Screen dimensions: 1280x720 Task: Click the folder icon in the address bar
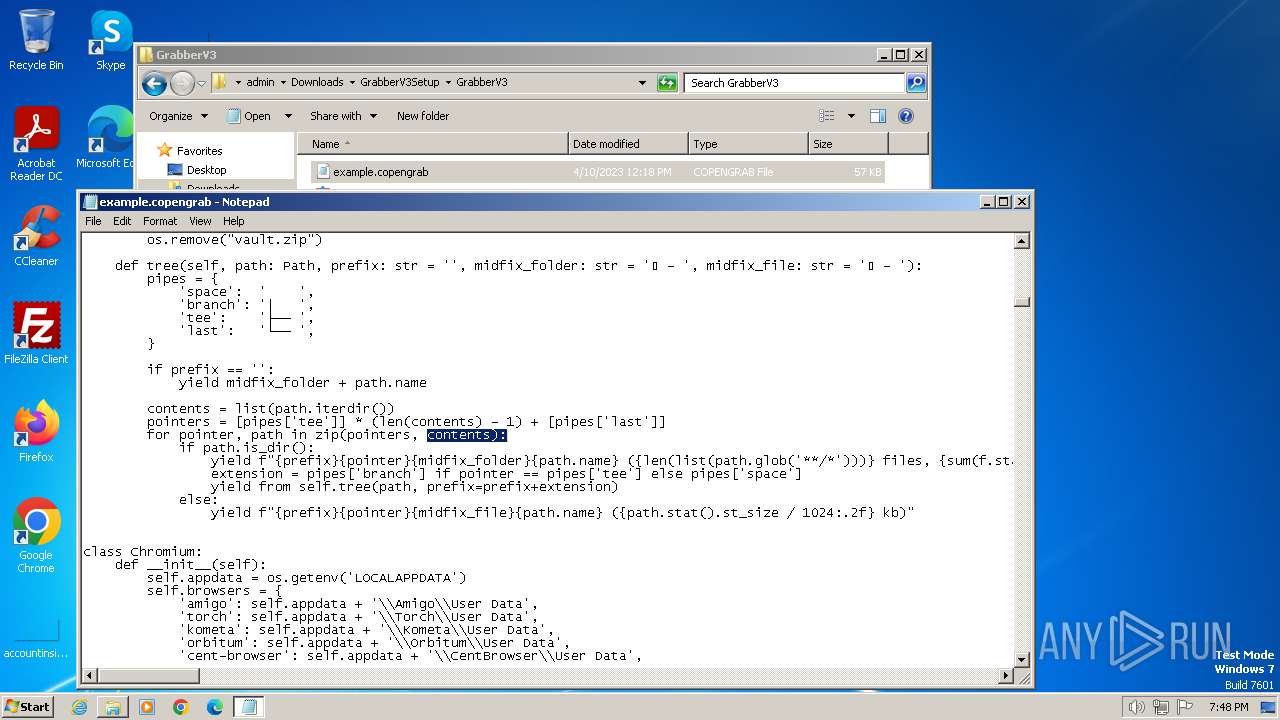(x=220, y=83)
